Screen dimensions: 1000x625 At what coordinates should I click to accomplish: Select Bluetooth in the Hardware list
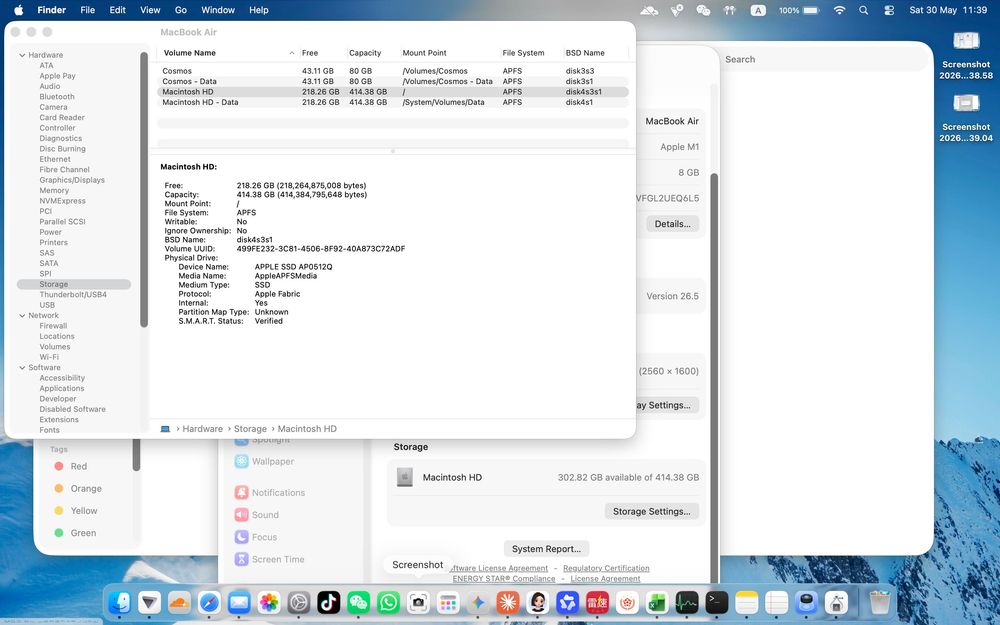click(x=57, y=96)
